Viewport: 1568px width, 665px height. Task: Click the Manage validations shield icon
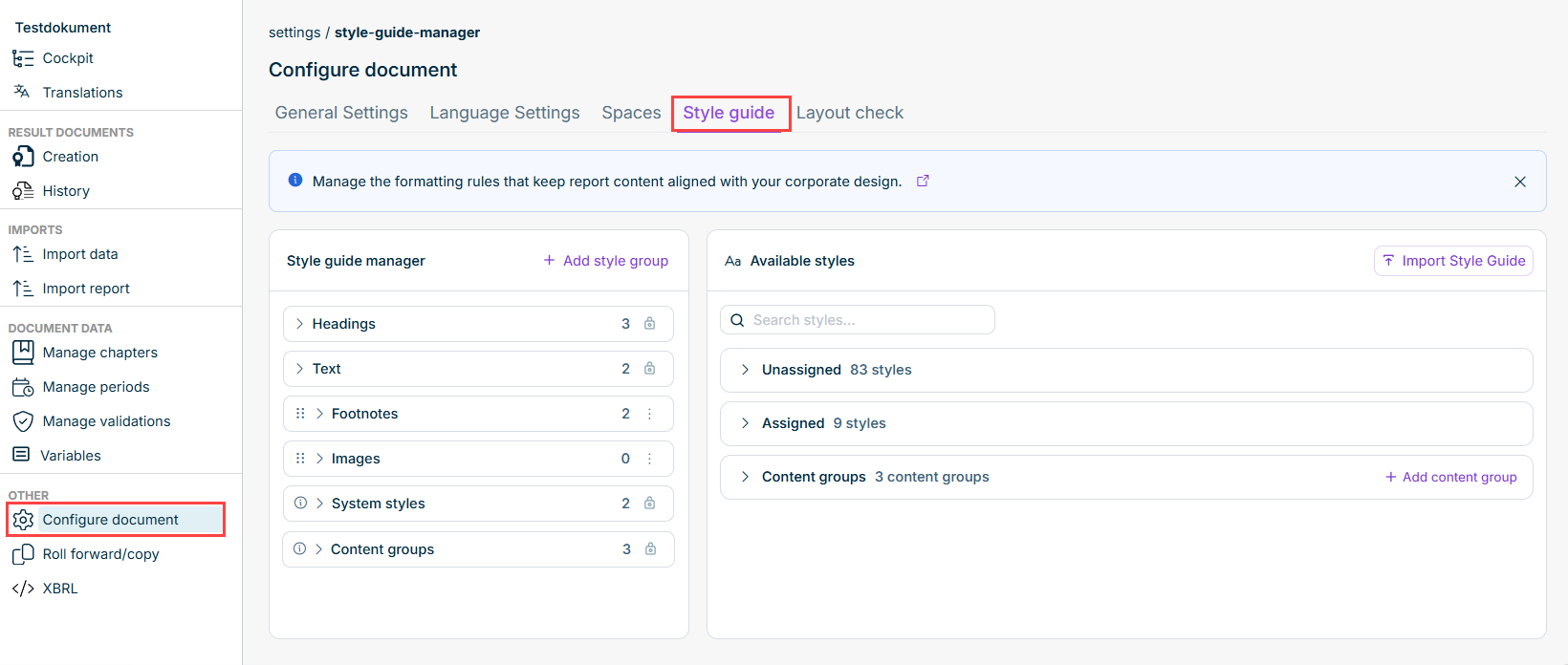pos(23,421)
